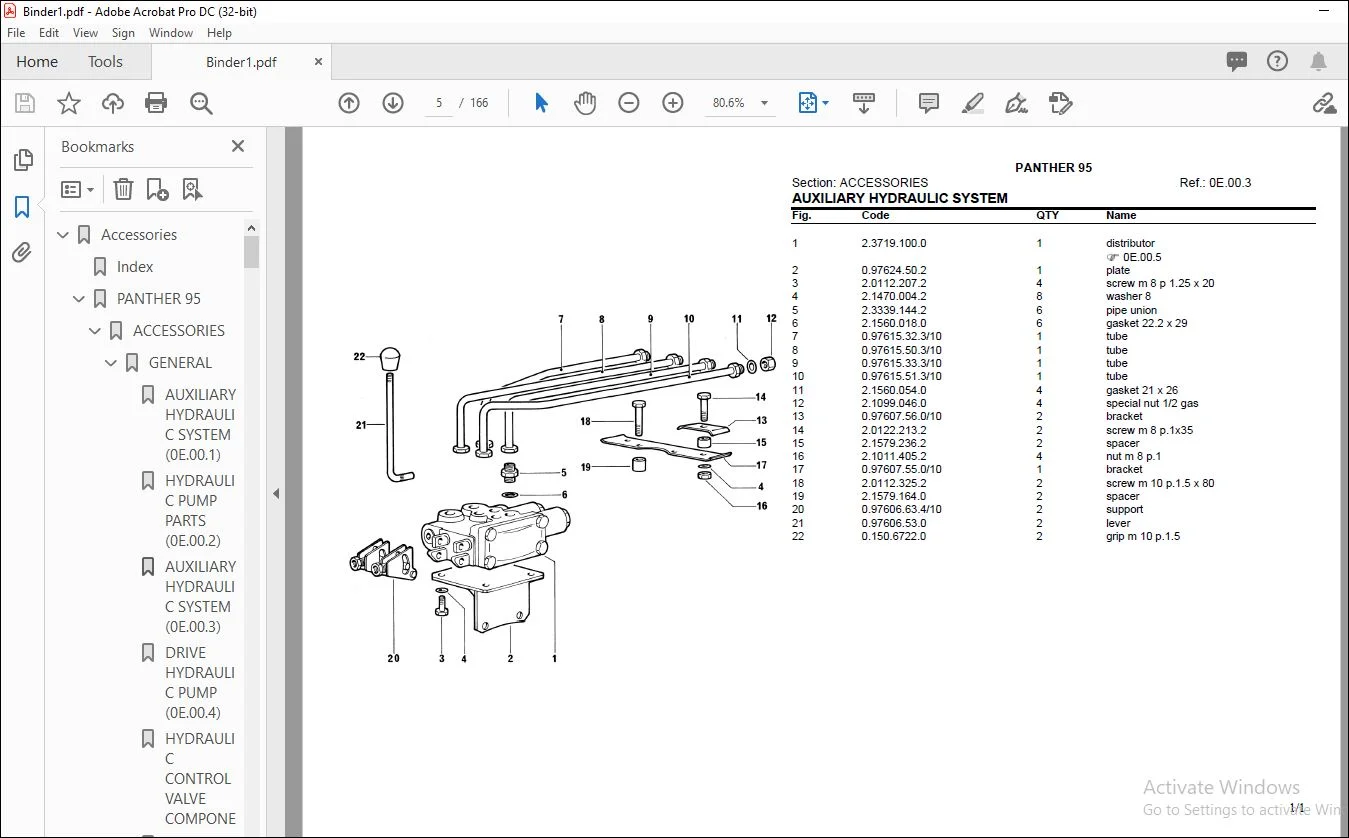Activate the Hand pan tool

click(x=585, y=103)
